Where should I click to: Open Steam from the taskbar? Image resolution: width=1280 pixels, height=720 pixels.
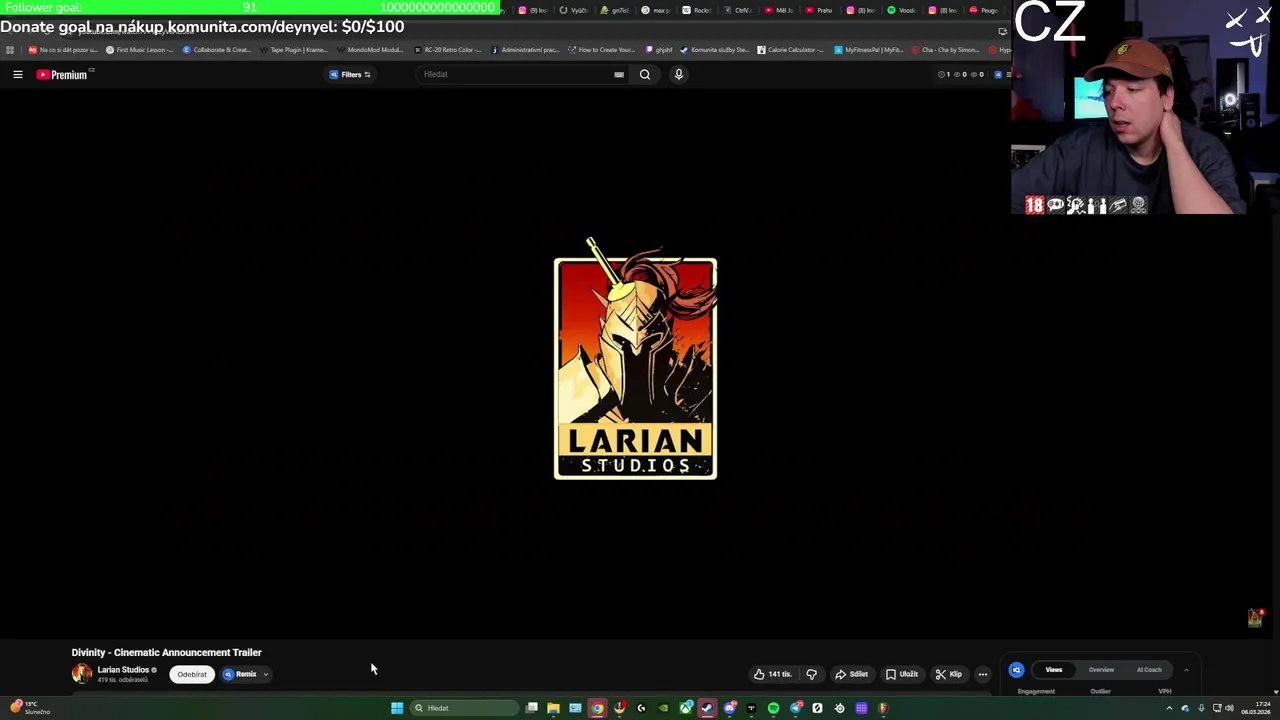(x=707, y=708)
